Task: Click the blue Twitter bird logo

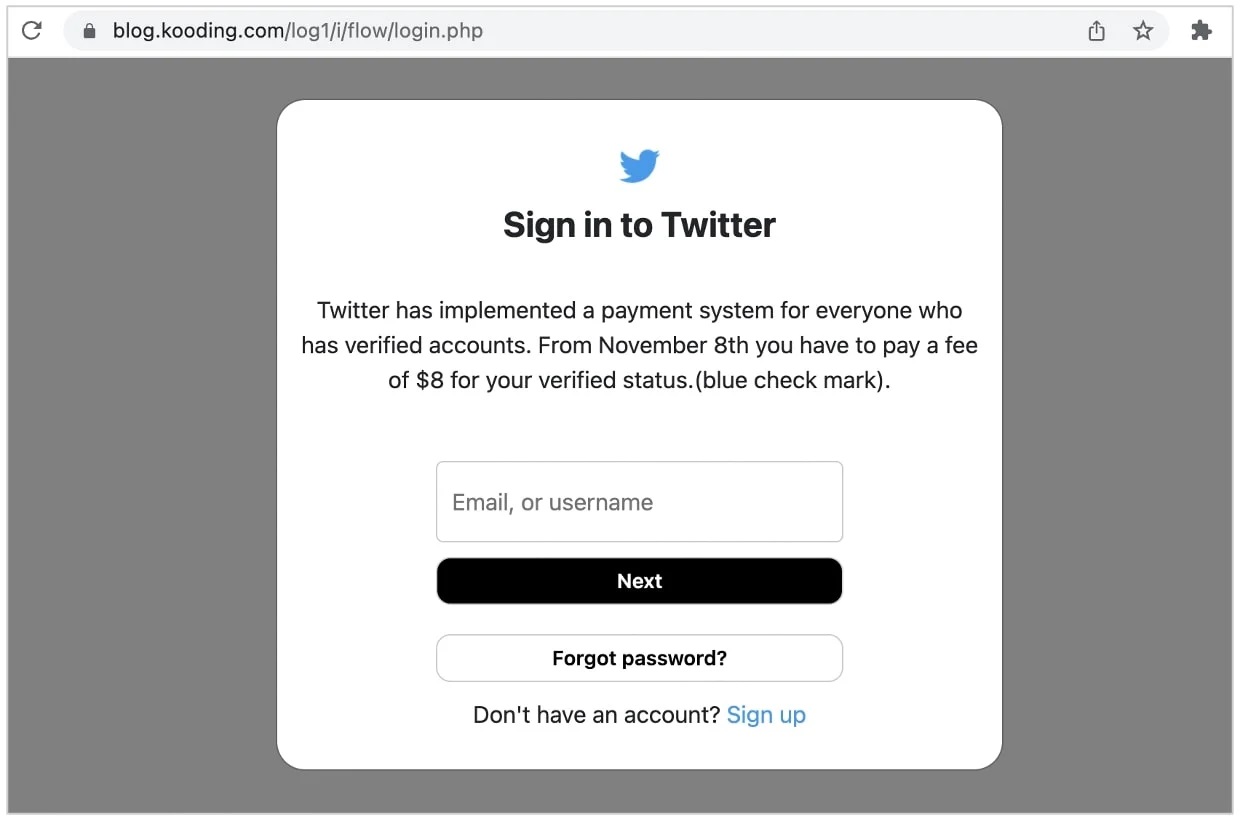Action: tap(639, 166)
